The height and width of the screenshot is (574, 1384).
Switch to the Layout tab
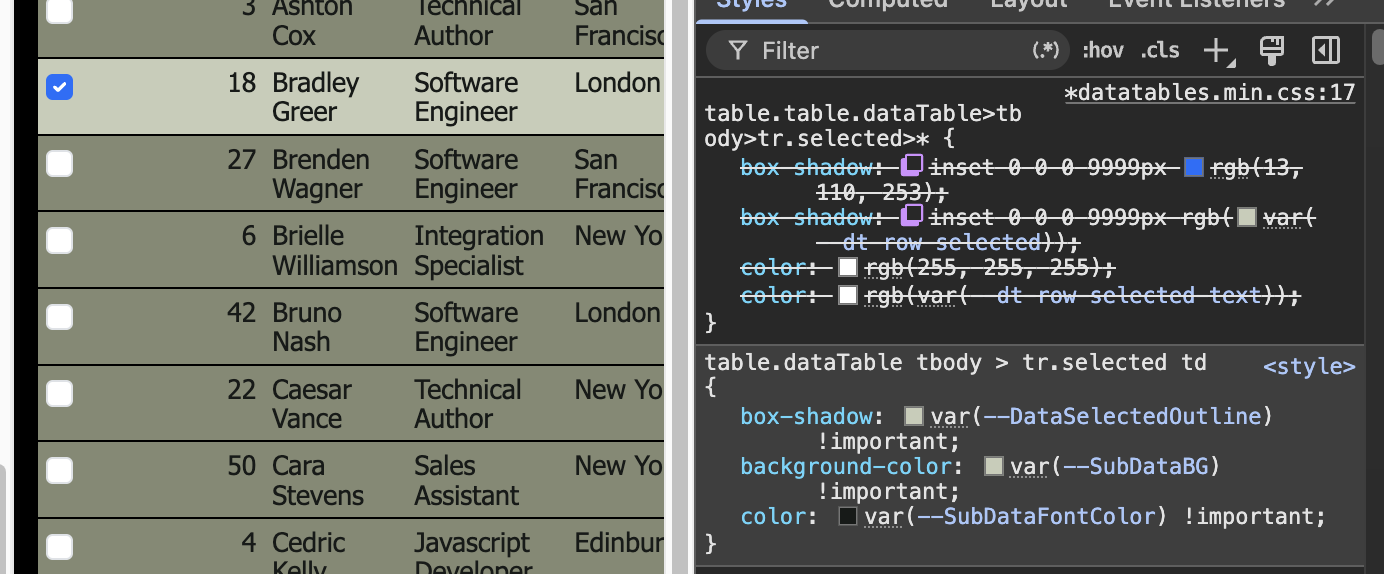click(1028, 4)
